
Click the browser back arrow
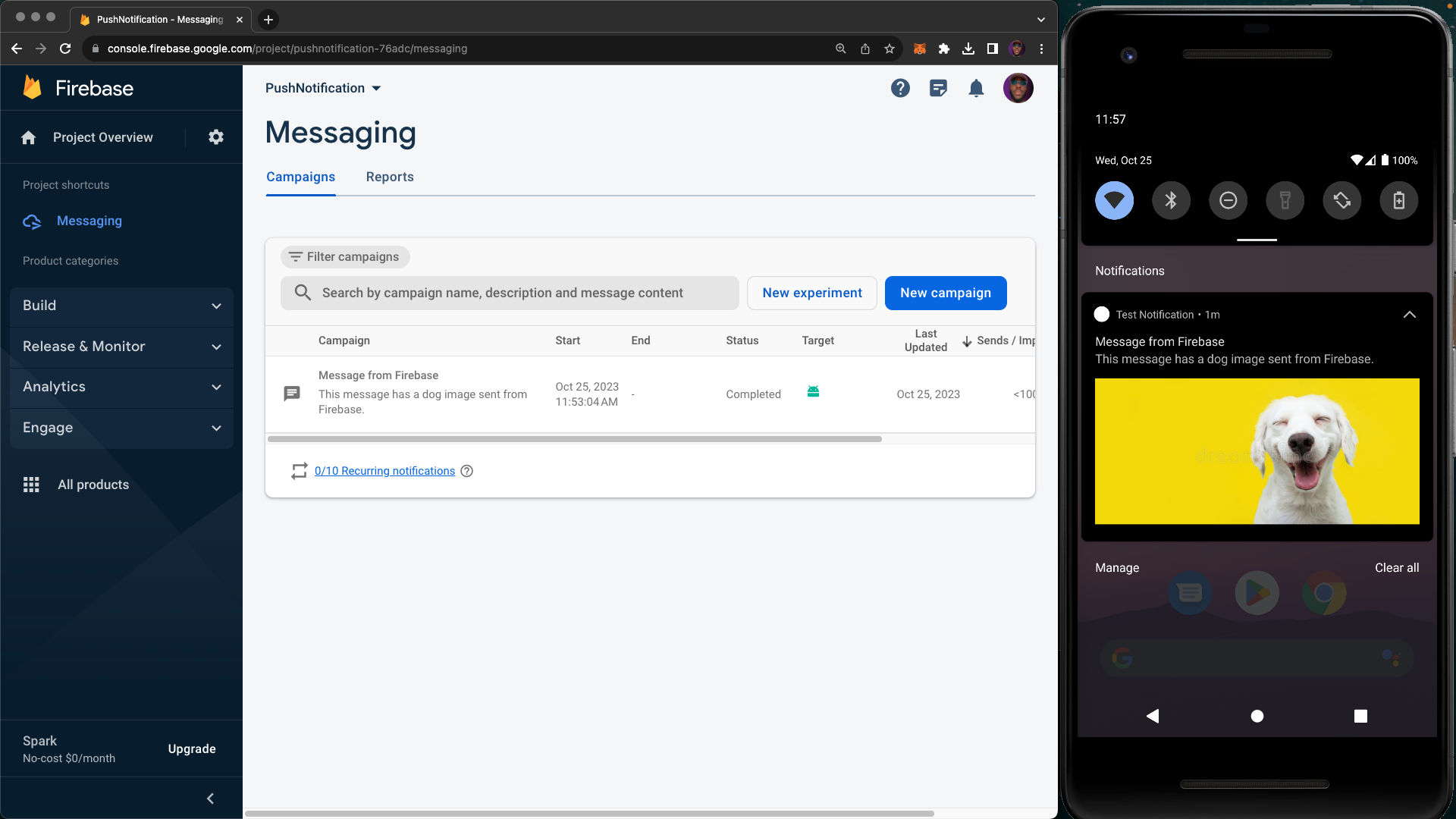pos(17,49)
